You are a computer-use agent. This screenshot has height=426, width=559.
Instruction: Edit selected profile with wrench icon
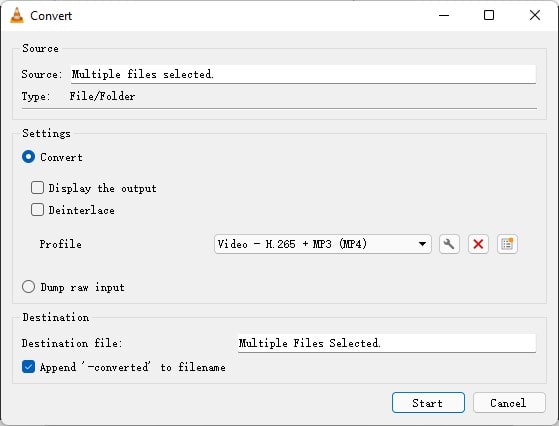449,244
